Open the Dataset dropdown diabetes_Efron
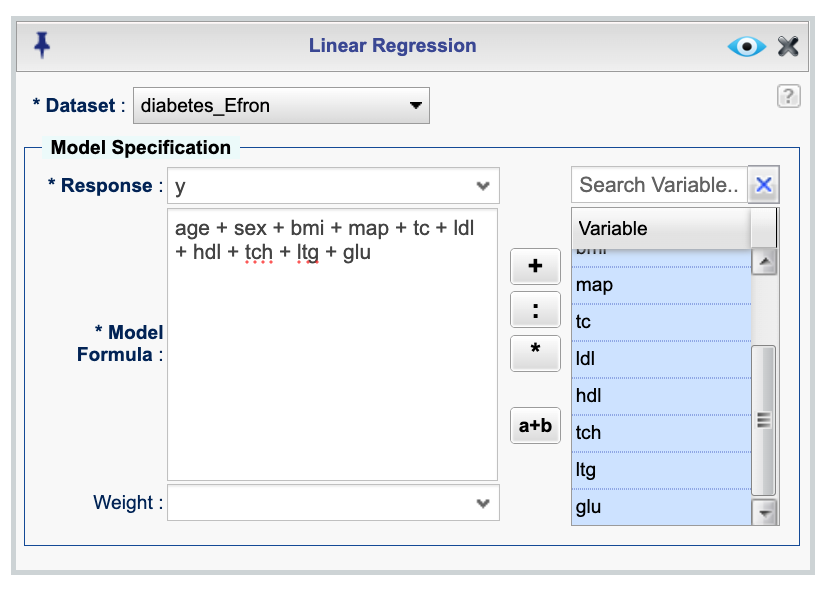831x590 pixels. point(281,105)
